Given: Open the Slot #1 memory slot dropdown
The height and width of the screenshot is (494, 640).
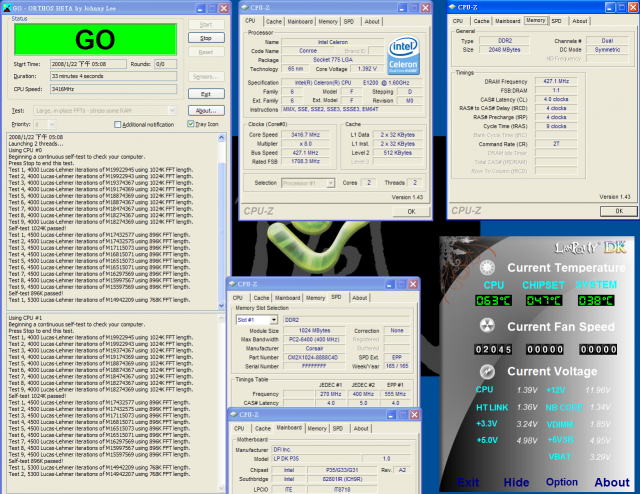Looking at the screenshot, I should [x=273, y=320].
